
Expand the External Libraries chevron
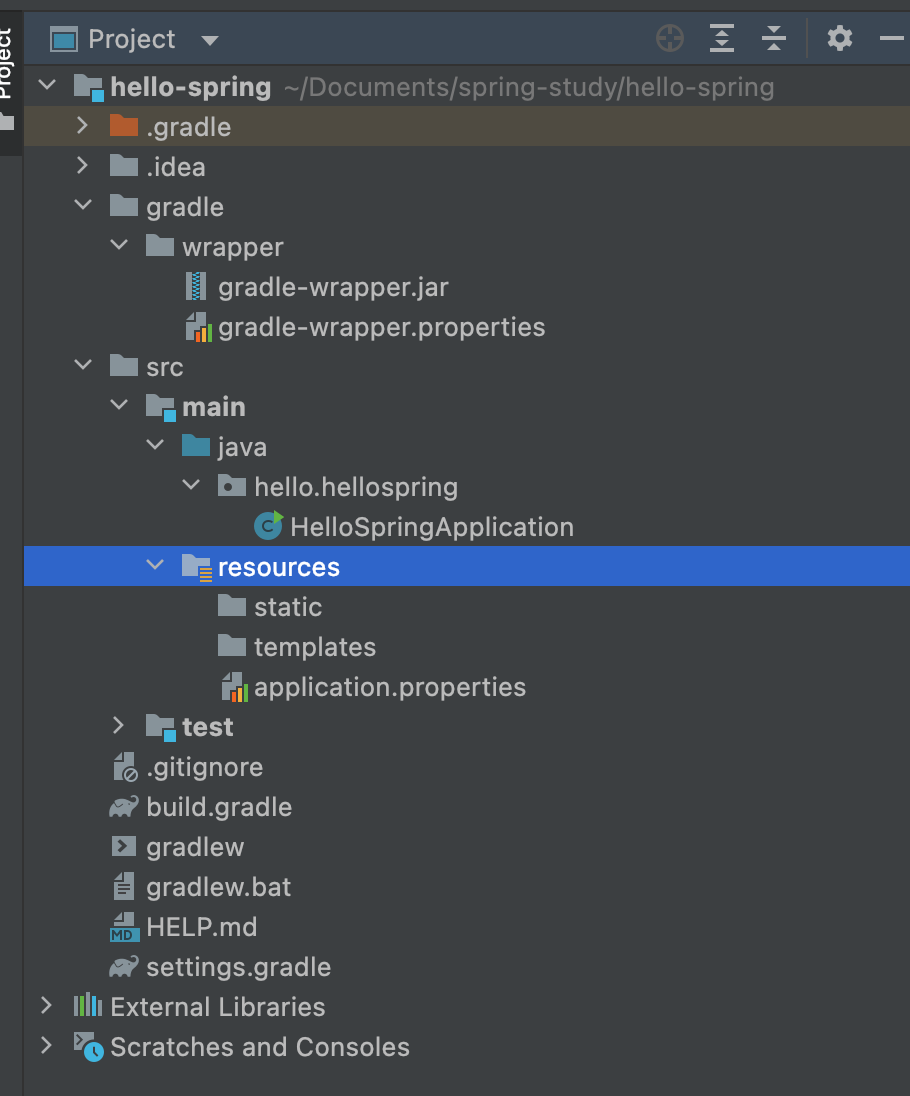(x=46, y=1005)
